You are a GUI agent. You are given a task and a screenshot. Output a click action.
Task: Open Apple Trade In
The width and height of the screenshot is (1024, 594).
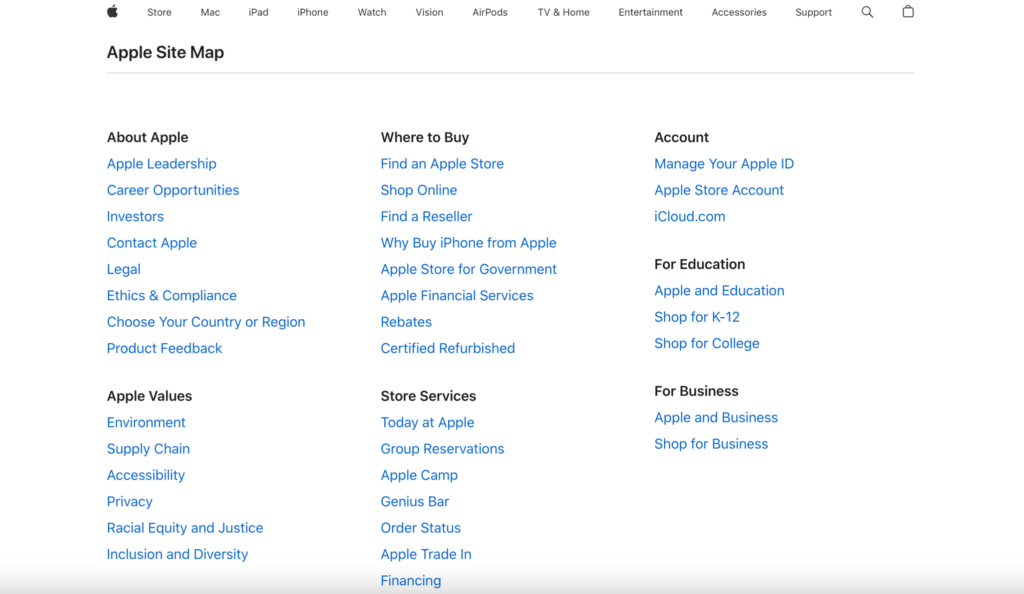426,554
